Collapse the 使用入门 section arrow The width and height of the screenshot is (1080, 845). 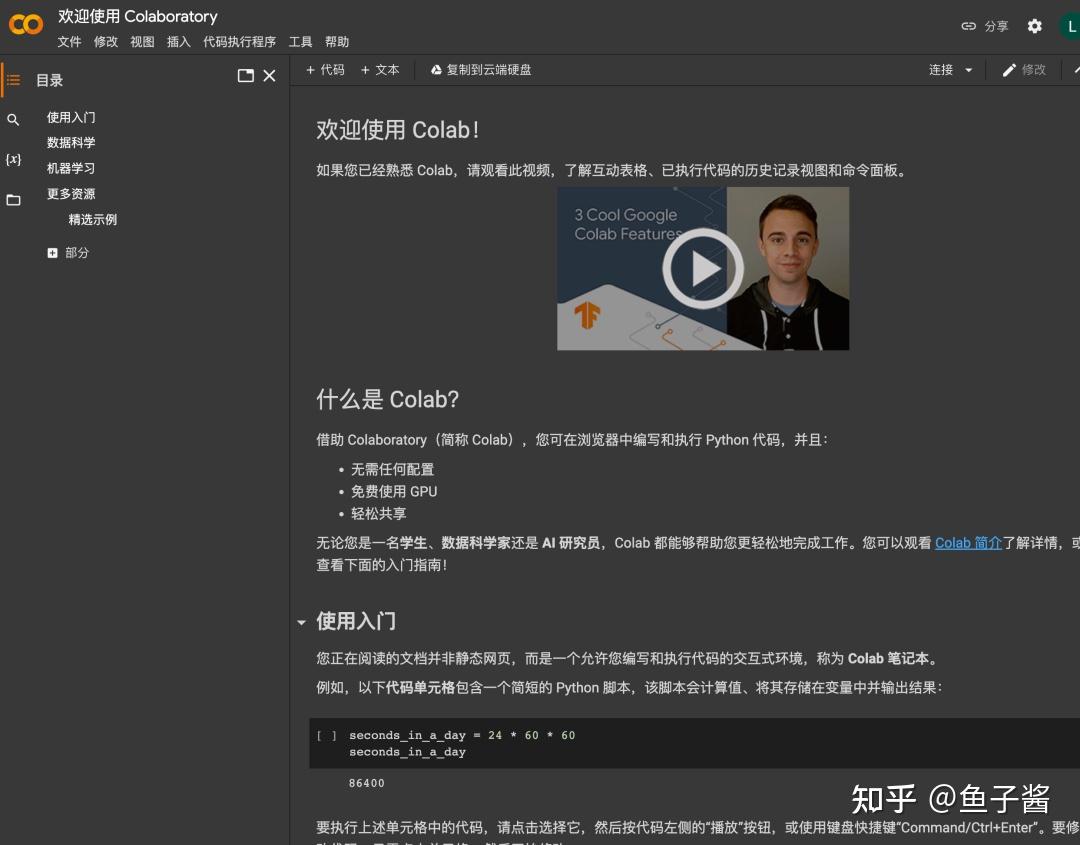pyautogui.click(x=301, y=623)
